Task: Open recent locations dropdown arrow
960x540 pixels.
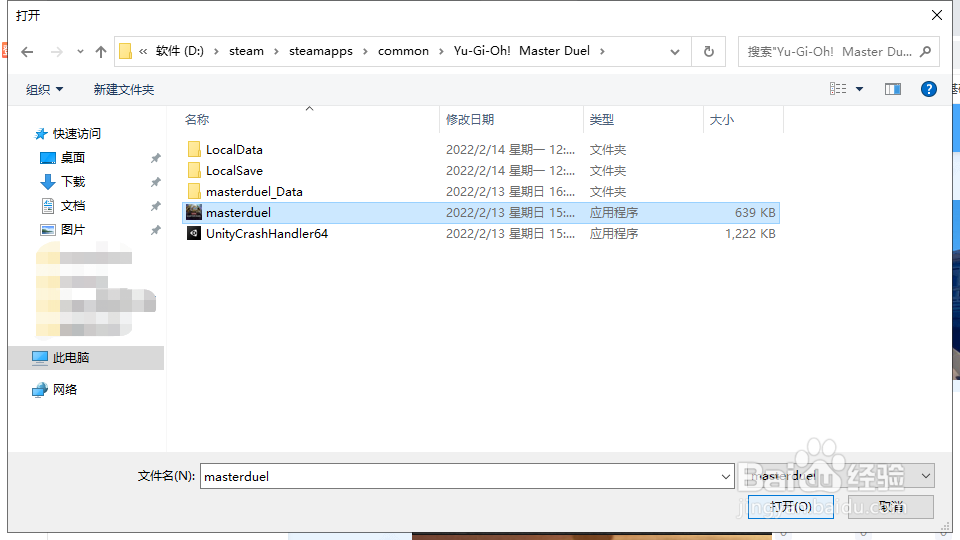Action: coord(80,52)
